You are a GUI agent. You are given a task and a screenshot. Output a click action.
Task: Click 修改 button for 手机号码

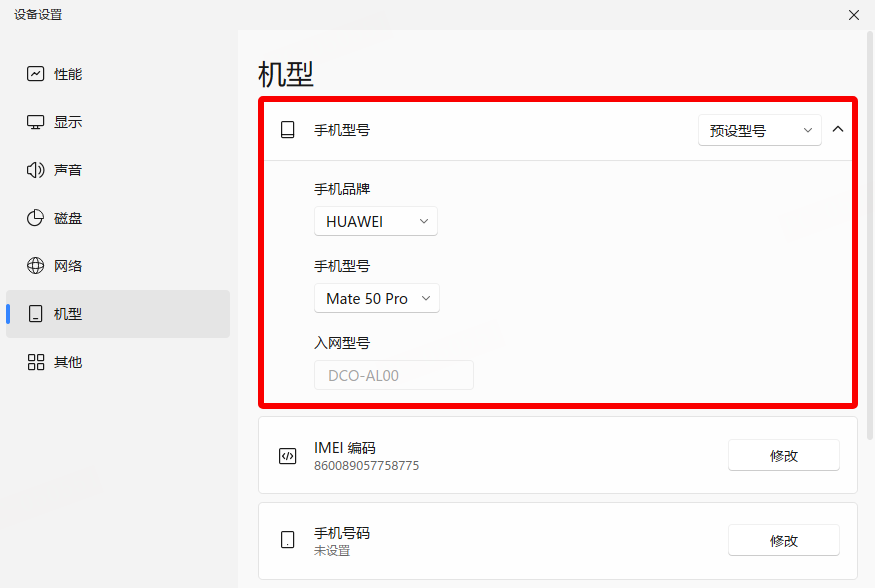pos(783,540)
